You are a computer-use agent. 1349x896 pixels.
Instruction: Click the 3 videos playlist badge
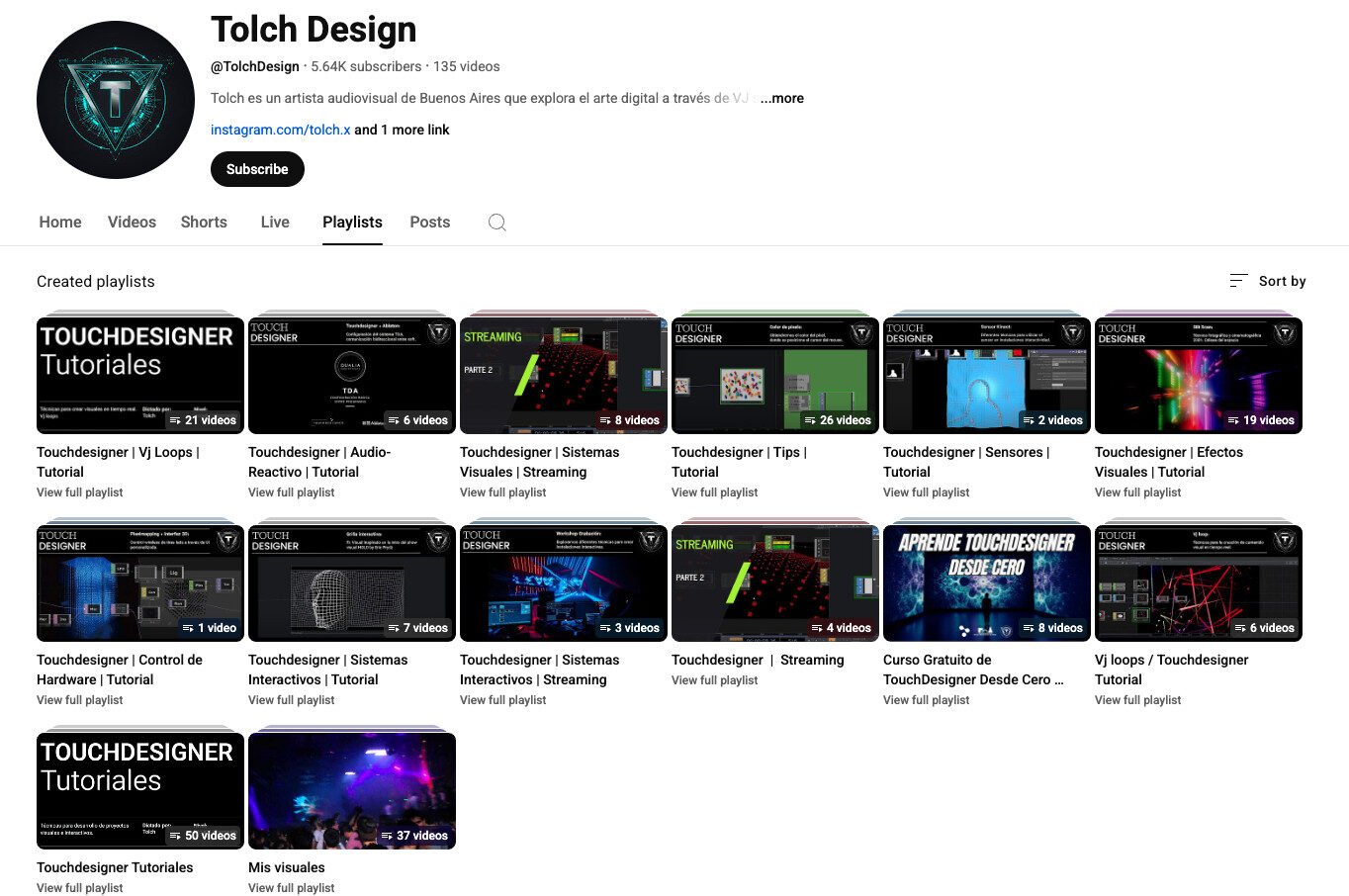point(629,628)
